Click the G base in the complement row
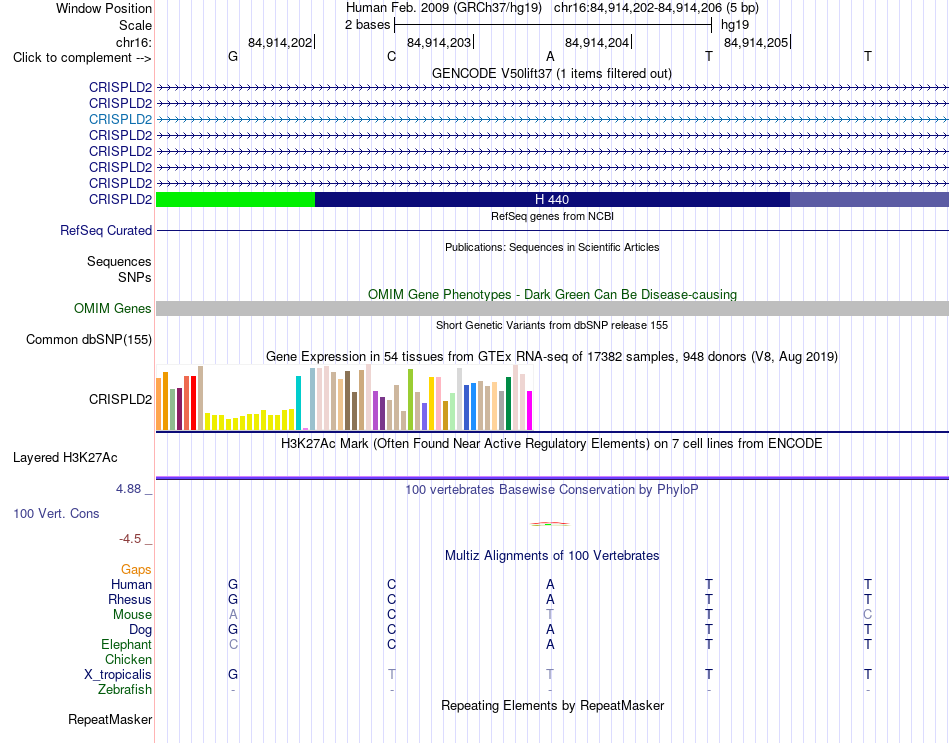 233,56
